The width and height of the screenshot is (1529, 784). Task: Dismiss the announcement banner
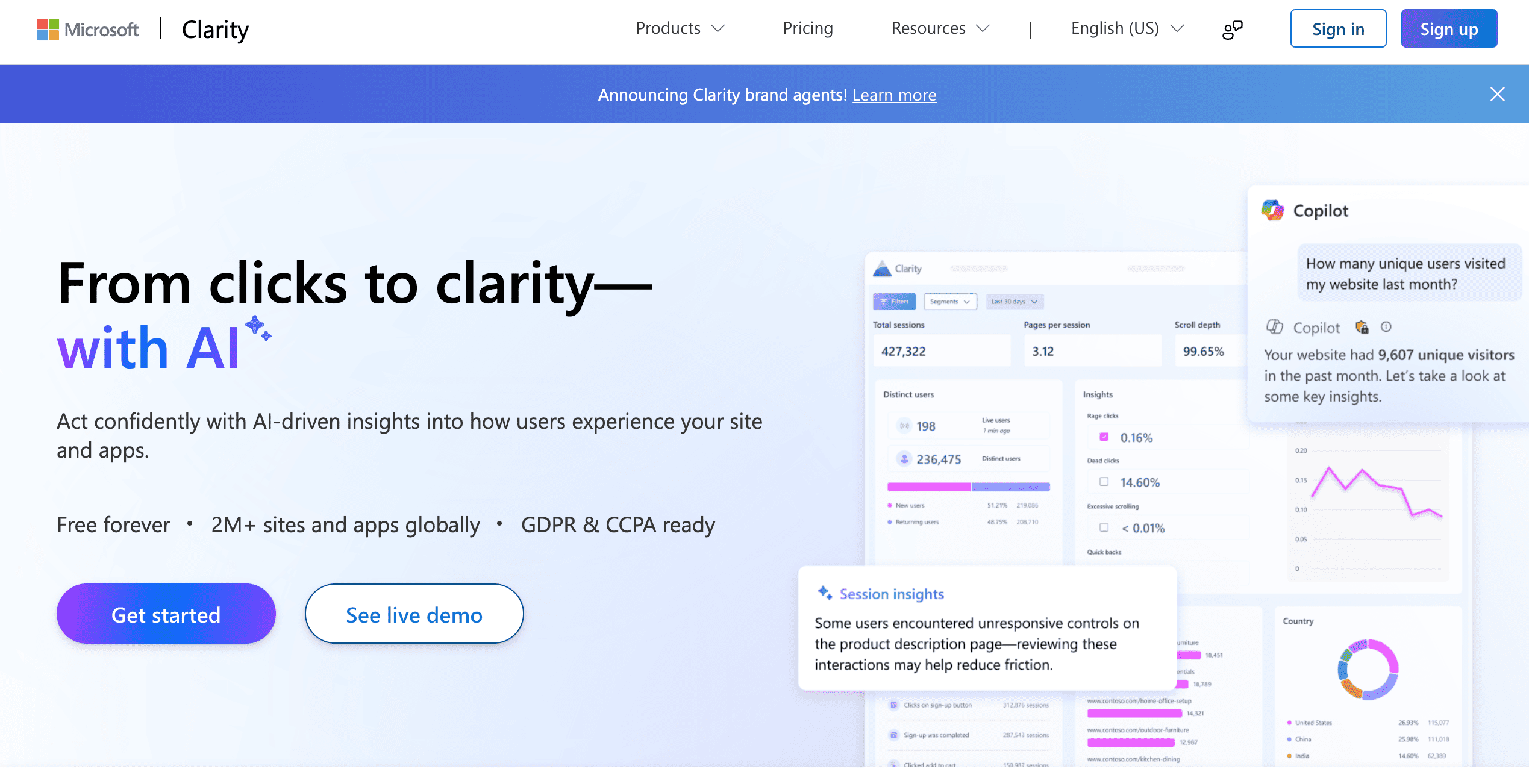click(x=1497, y=94)
